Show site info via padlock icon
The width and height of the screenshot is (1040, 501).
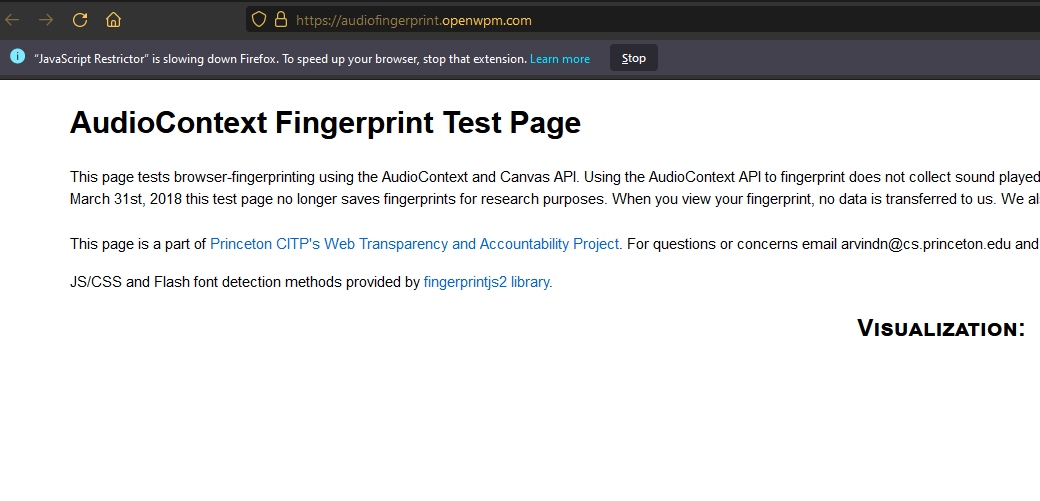tap(280, 19)
